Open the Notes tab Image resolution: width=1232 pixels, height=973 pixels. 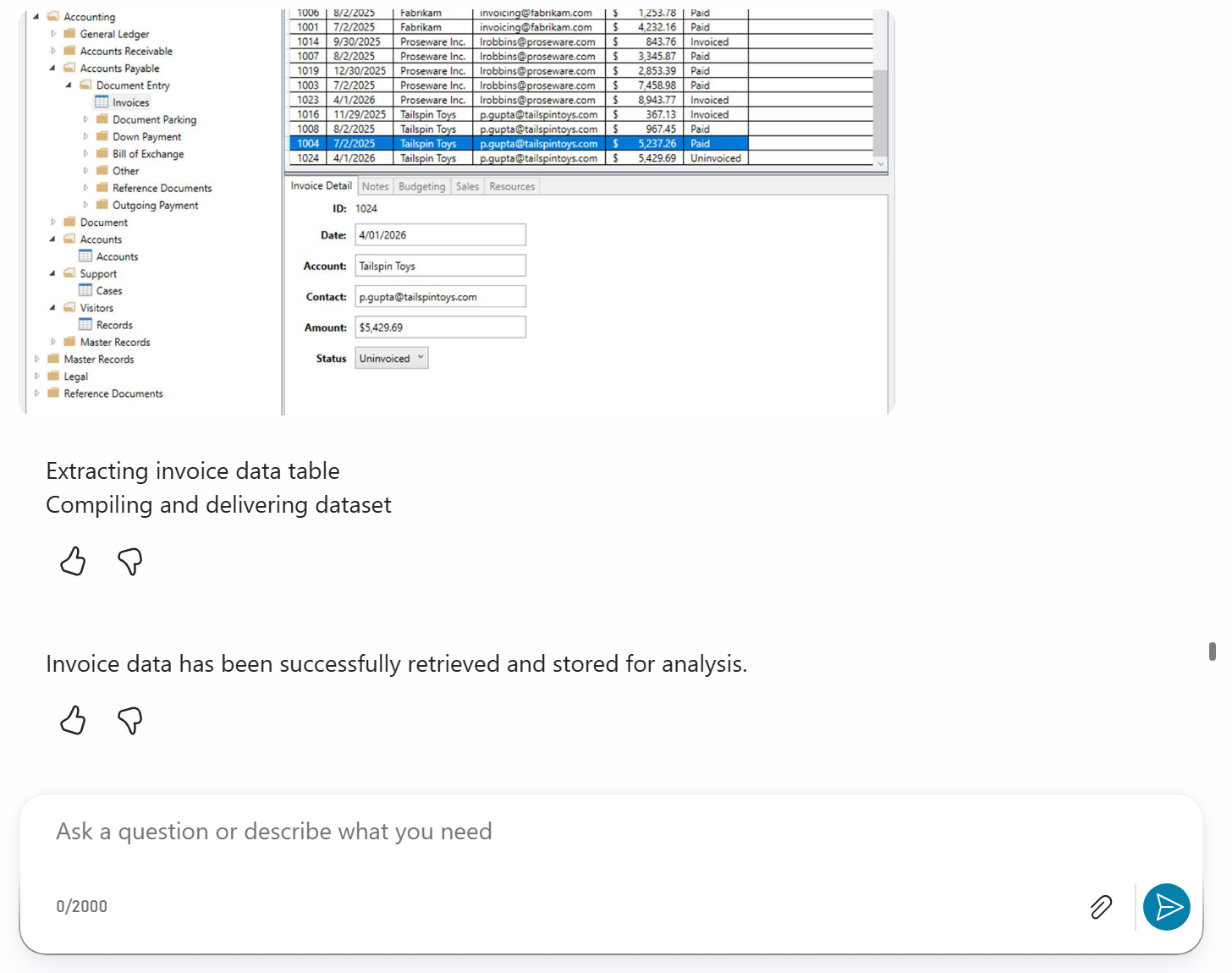[x=375, y=186]
